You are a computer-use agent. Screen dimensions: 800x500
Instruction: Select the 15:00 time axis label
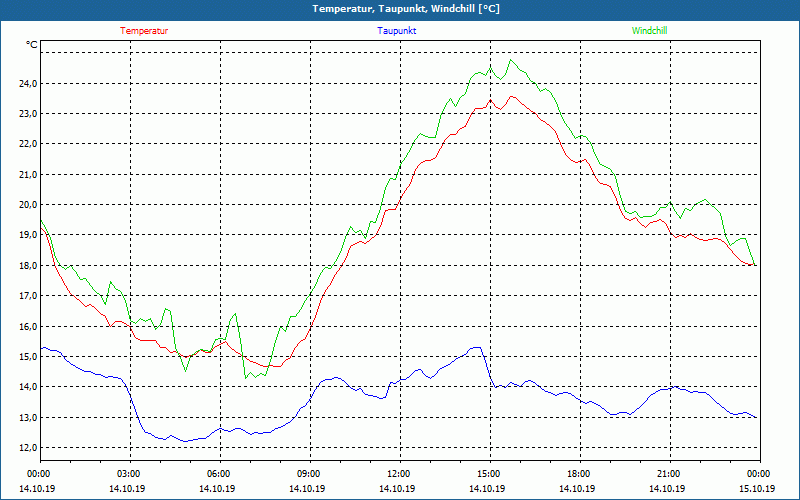click(x=489, y=473)
